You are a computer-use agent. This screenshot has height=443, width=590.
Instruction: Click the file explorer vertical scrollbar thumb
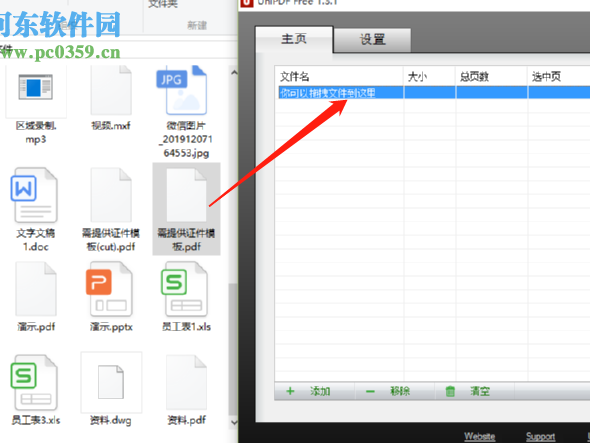[x=233, y=350]
